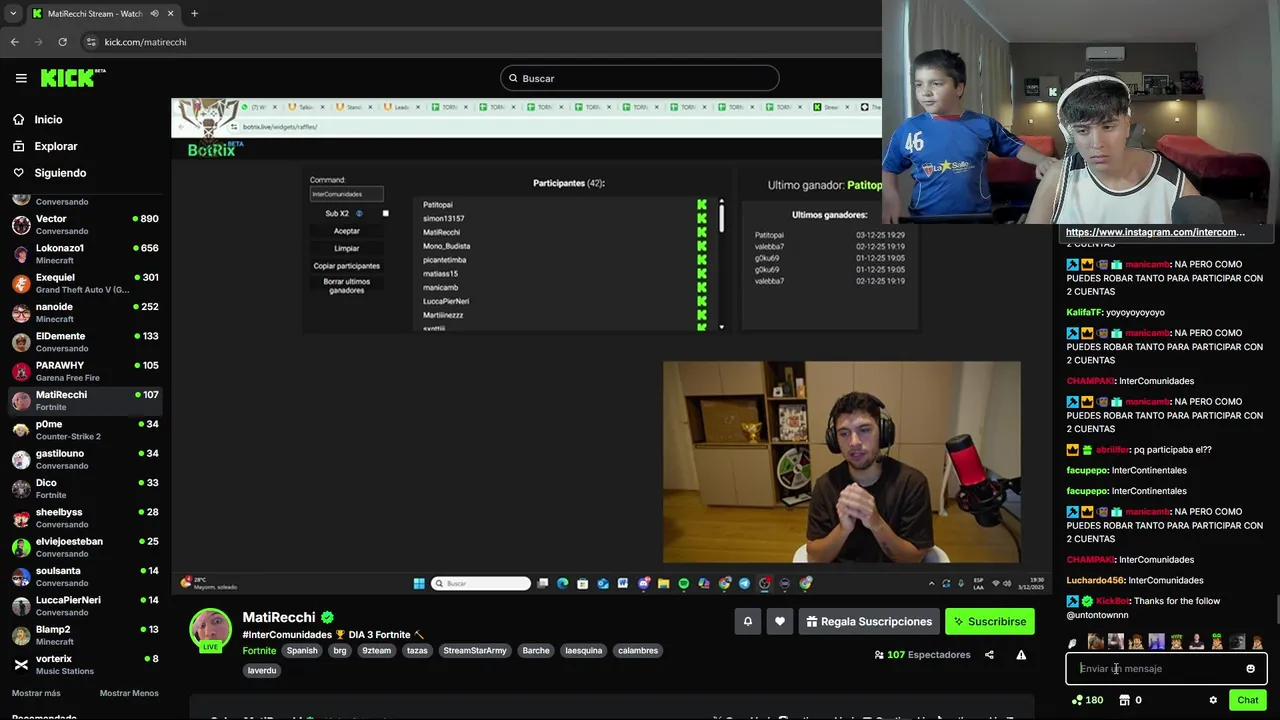
Task: Click the first quick emote above chat input
Action: [1095, 642]
